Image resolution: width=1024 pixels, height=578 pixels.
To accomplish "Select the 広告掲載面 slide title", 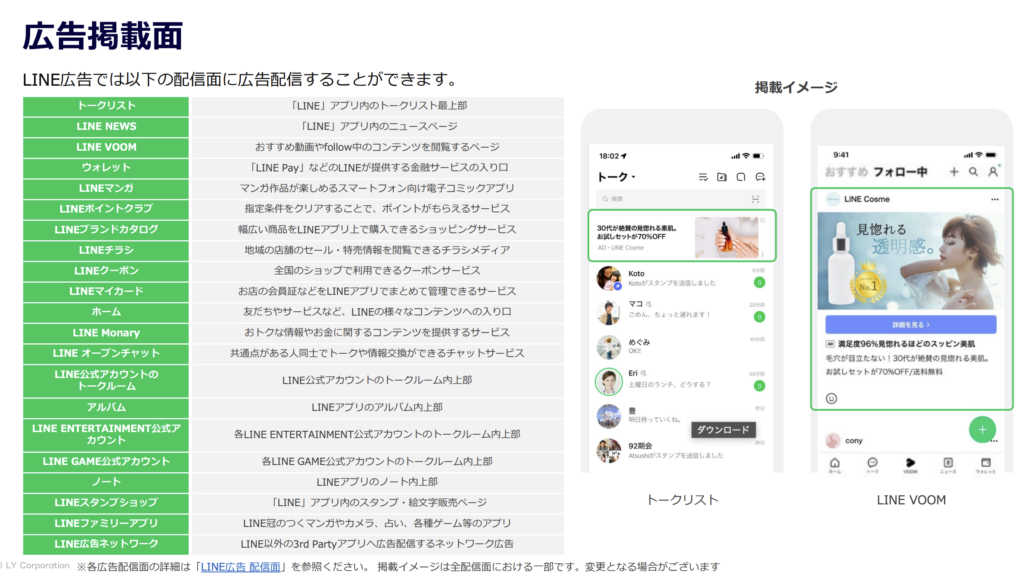I will (103, 35).
